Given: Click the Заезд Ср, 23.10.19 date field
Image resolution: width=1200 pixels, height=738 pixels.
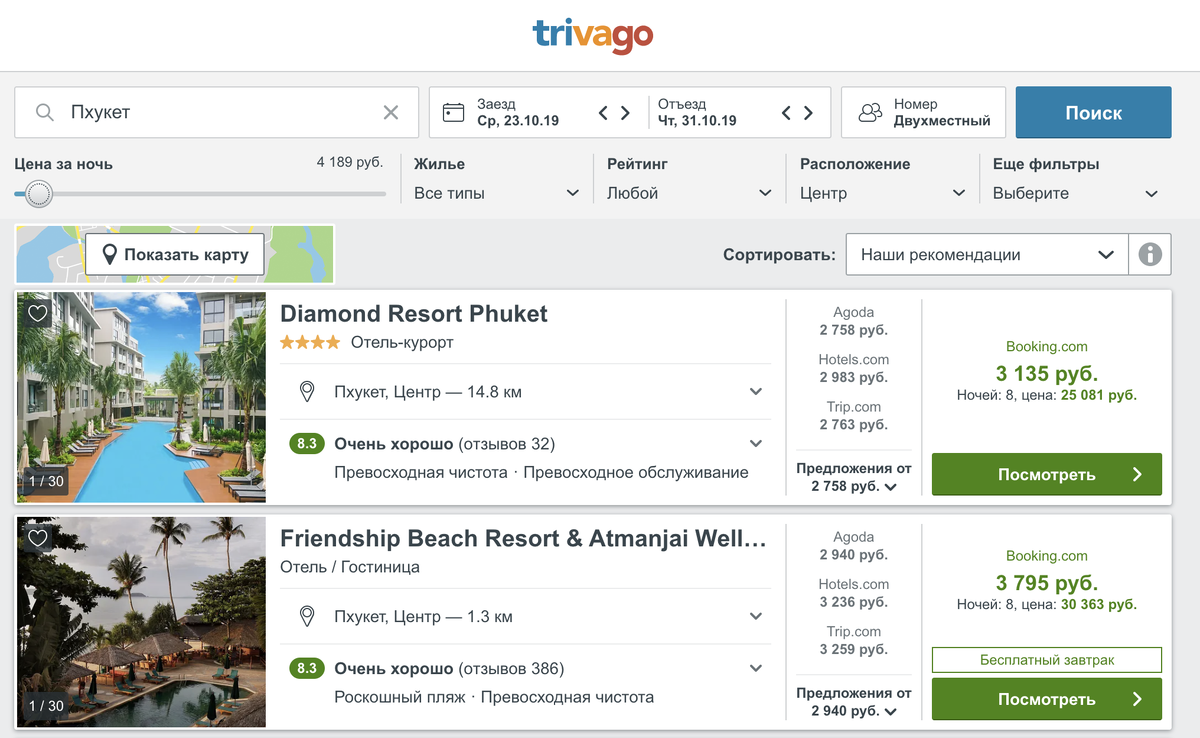Looking at the screenshot, I should click(516, 112).
